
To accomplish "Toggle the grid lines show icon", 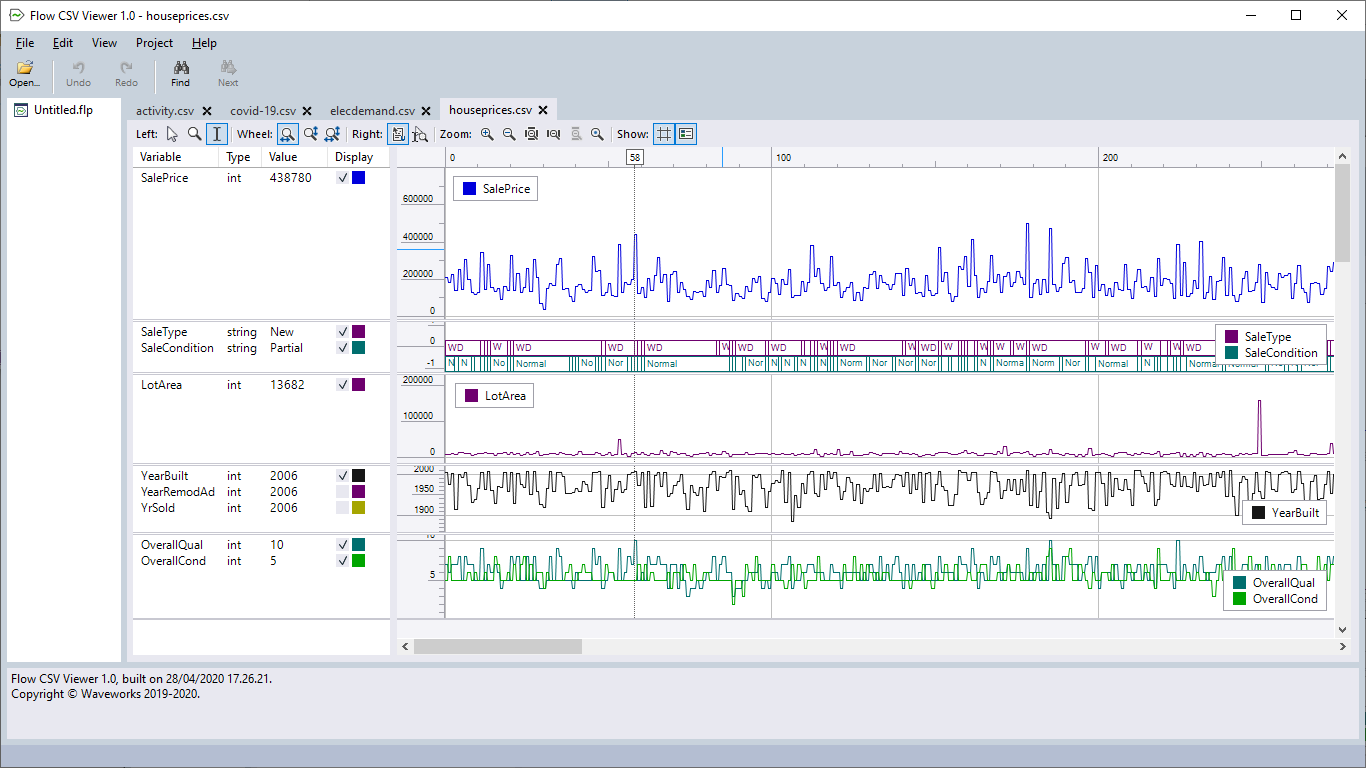I will click(663, 134).
